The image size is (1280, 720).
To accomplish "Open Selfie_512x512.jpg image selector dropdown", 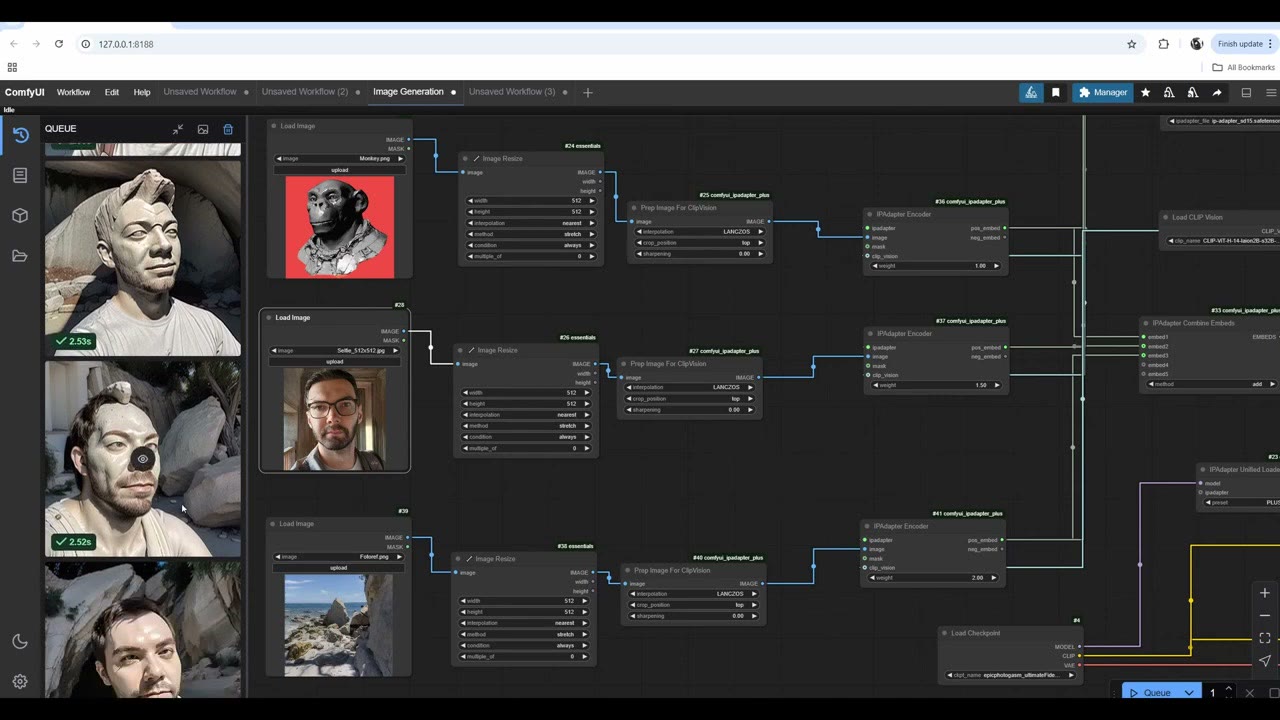I will (335, 350).
